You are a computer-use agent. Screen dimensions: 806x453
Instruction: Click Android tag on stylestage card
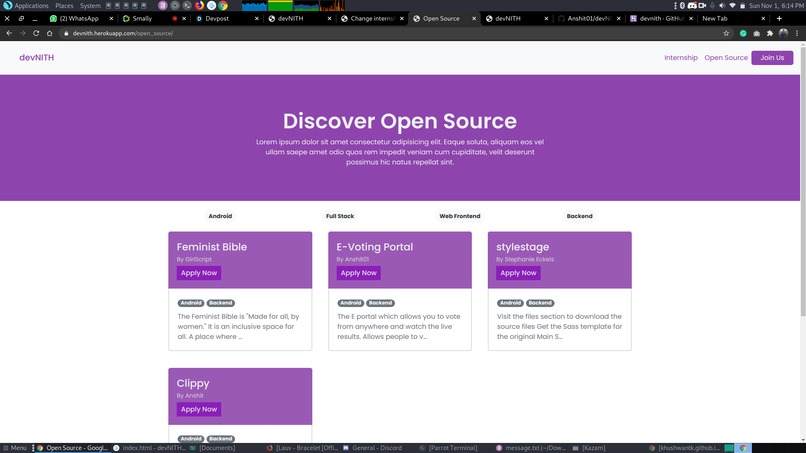[510, 303]
